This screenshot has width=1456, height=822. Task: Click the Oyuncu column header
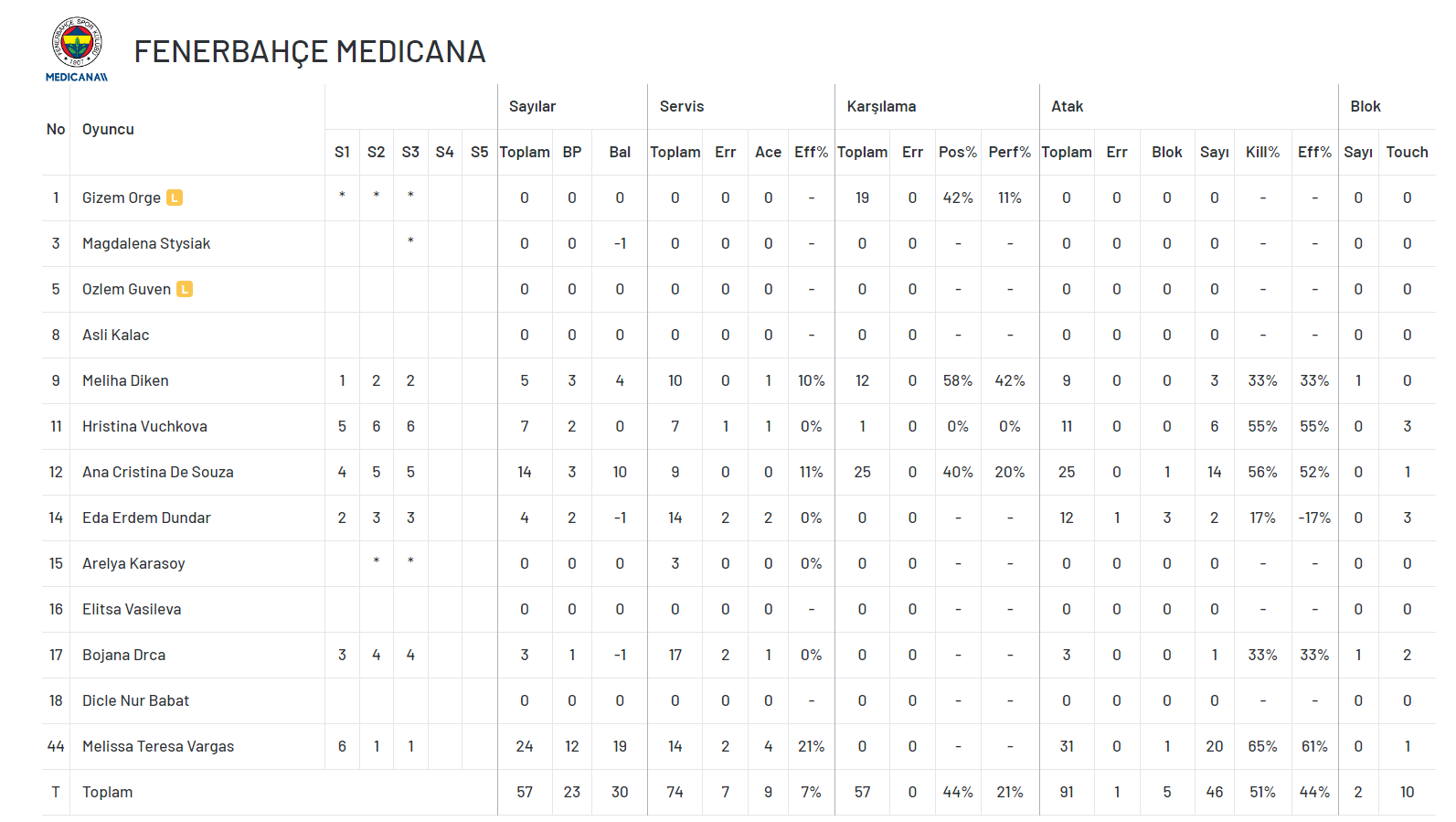[x=108, y=129]
